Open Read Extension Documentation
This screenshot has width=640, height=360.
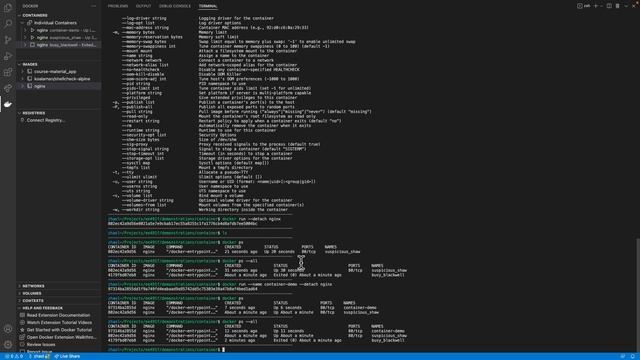pos(58,316)
